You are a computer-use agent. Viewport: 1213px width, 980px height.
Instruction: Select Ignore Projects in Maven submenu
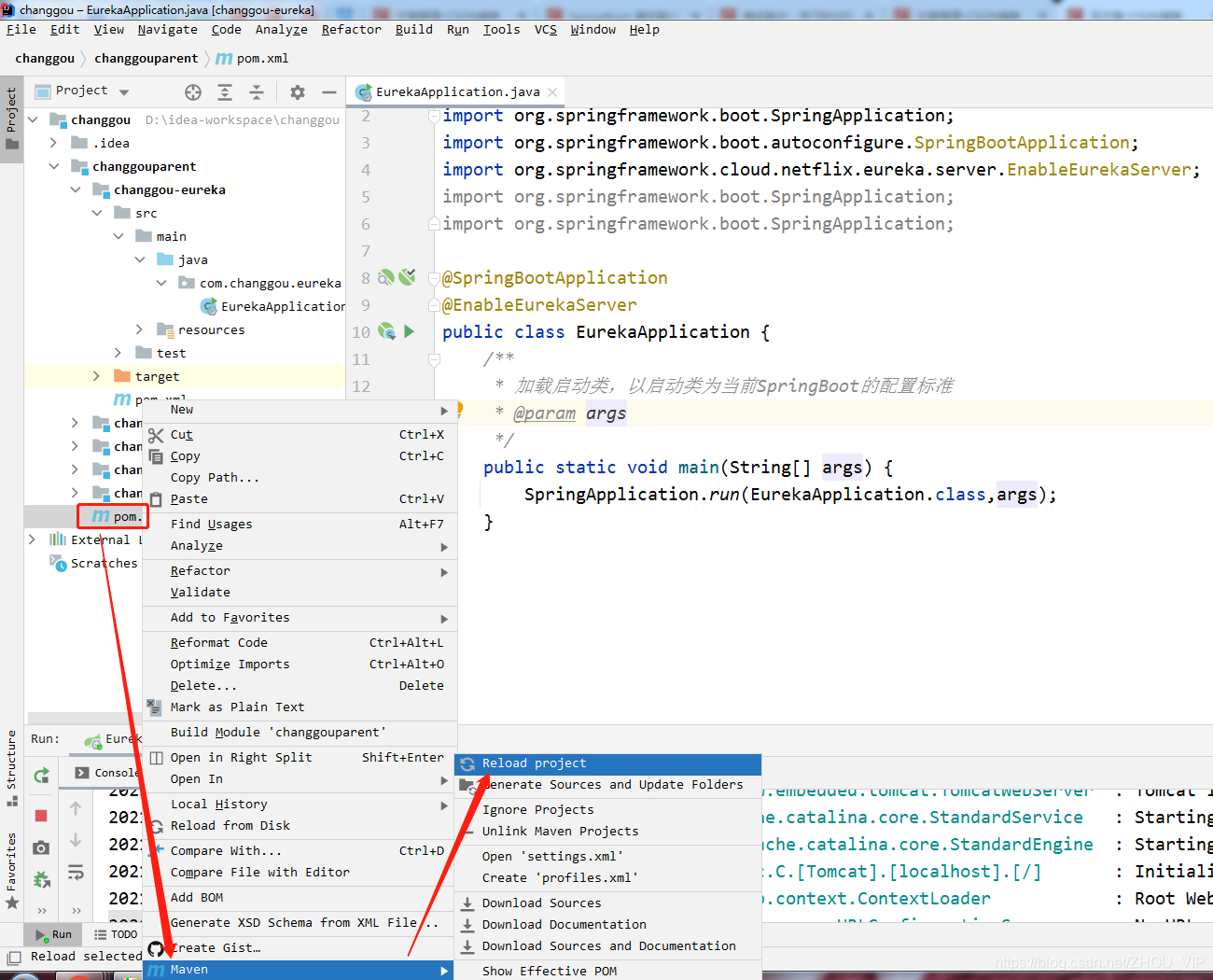click(607, 810)
